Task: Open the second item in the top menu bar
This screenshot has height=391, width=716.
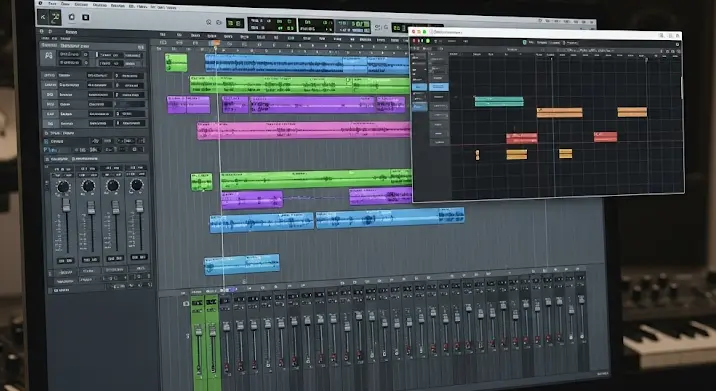Action: coord(65,4)
